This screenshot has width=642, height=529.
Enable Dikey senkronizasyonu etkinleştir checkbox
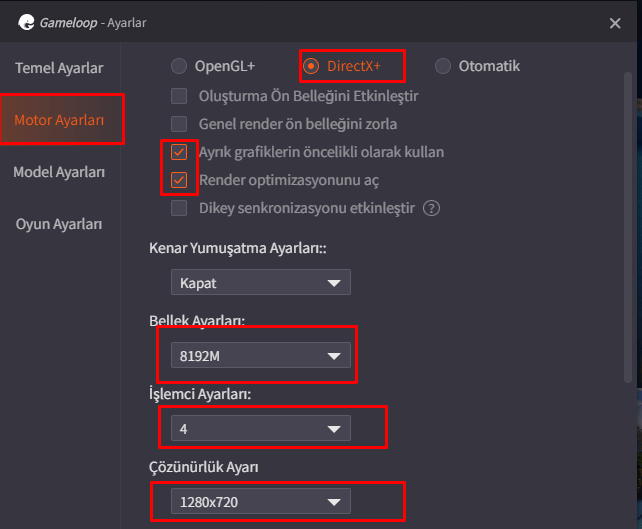tap(179, 208)
